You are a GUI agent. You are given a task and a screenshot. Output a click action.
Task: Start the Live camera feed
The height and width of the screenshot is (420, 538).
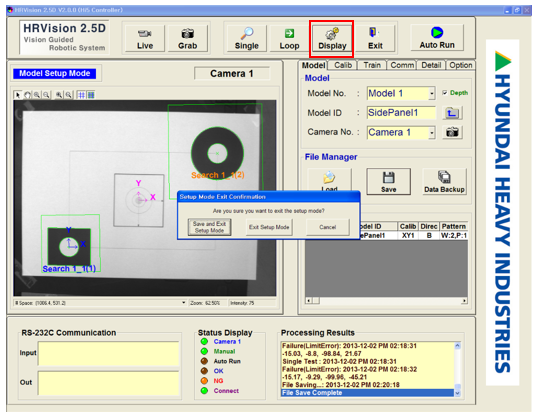click(x=145, y=38)
